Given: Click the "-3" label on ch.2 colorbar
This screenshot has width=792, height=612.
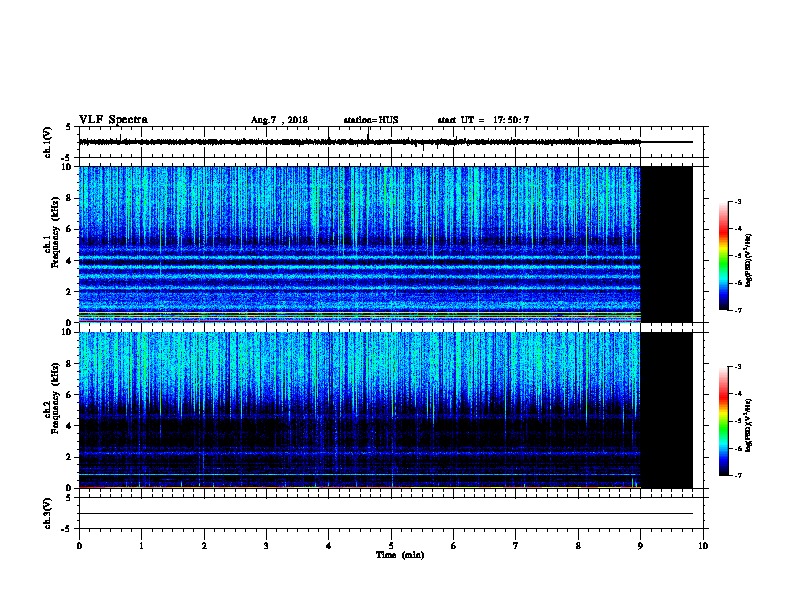Looking at the screenshot, I should pyautogui.click(x=737, y=367).
